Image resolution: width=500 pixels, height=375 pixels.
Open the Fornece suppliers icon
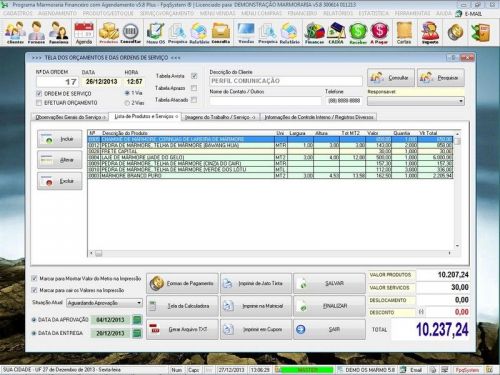tap(36, 32)
